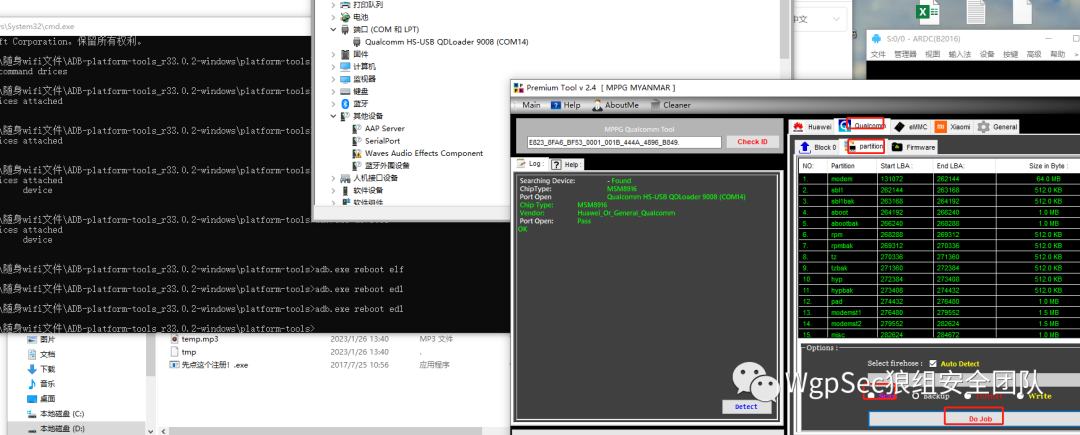Open 本地磁盘 (C:) drive
Viewport: 1080px width, 435px height.
point(61,414)
